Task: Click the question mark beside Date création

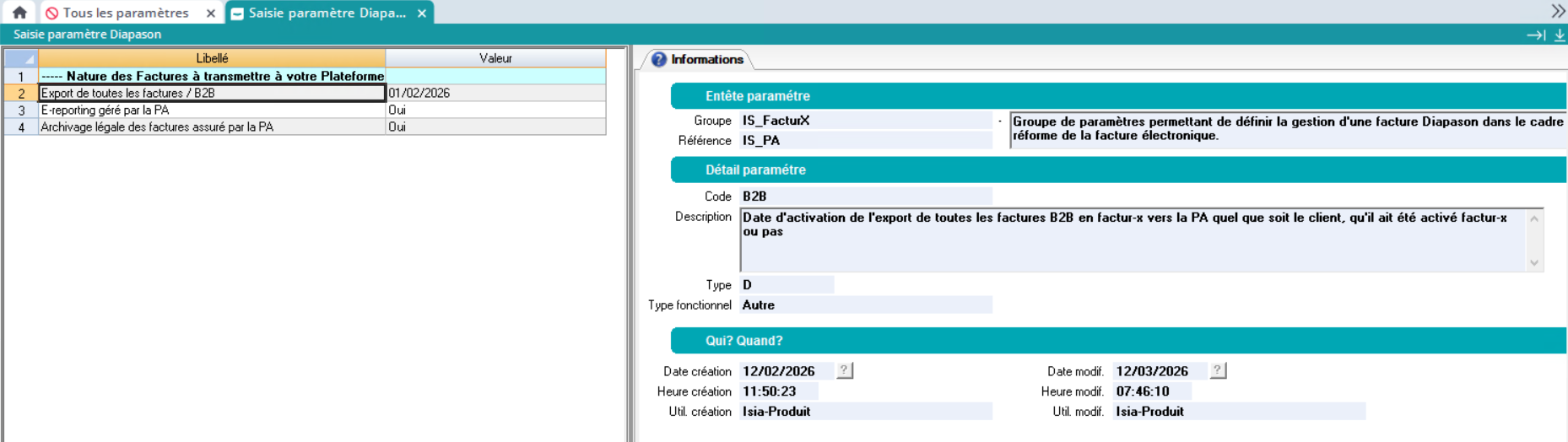Action: coord(844,370)
